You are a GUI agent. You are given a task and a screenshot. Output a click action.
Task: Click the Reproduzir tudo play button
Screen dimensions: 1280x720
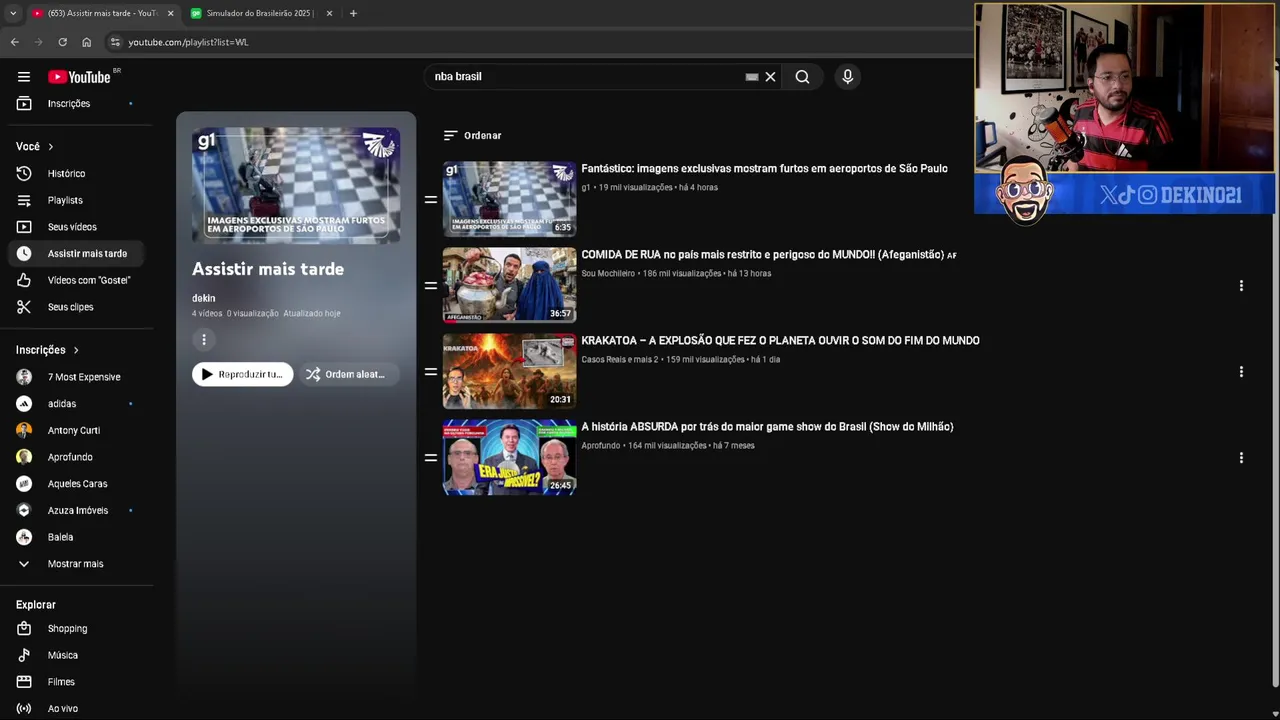click(x=243, y=374)
